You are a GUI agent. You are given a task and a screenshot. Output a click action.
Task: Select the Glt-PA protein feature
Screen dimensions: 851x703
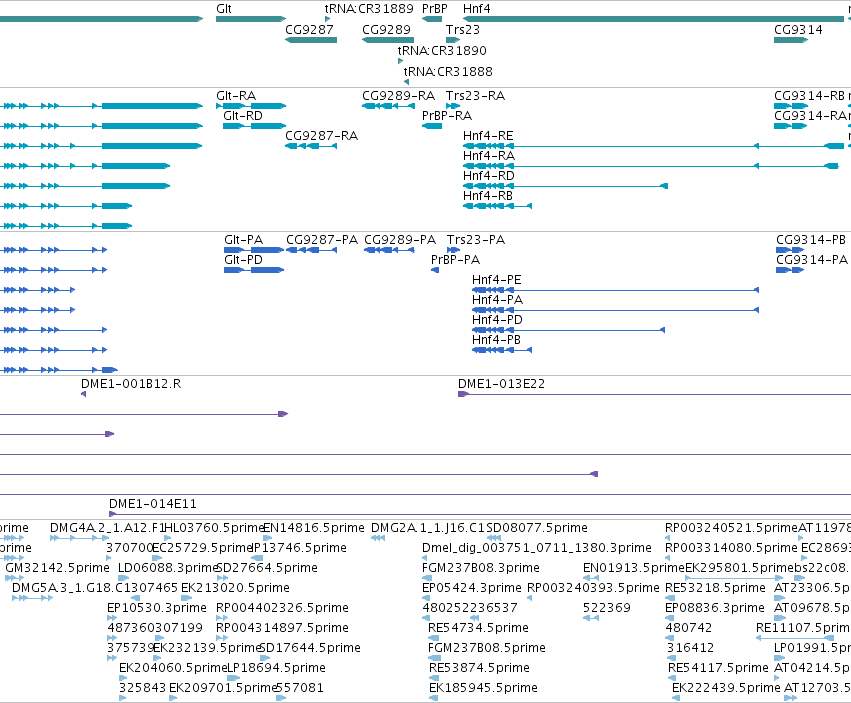coord(254,250)
